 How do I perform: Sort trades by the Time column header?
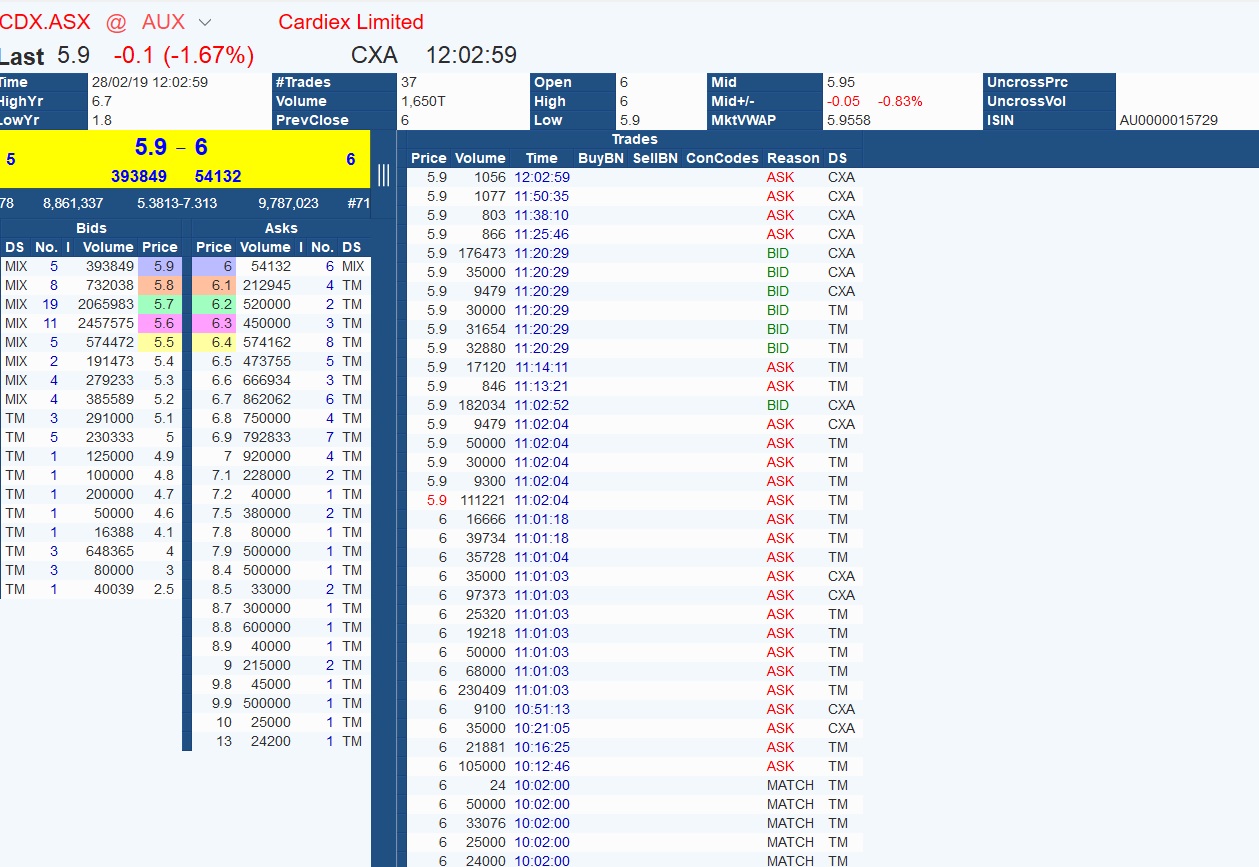tap(541, 158)
